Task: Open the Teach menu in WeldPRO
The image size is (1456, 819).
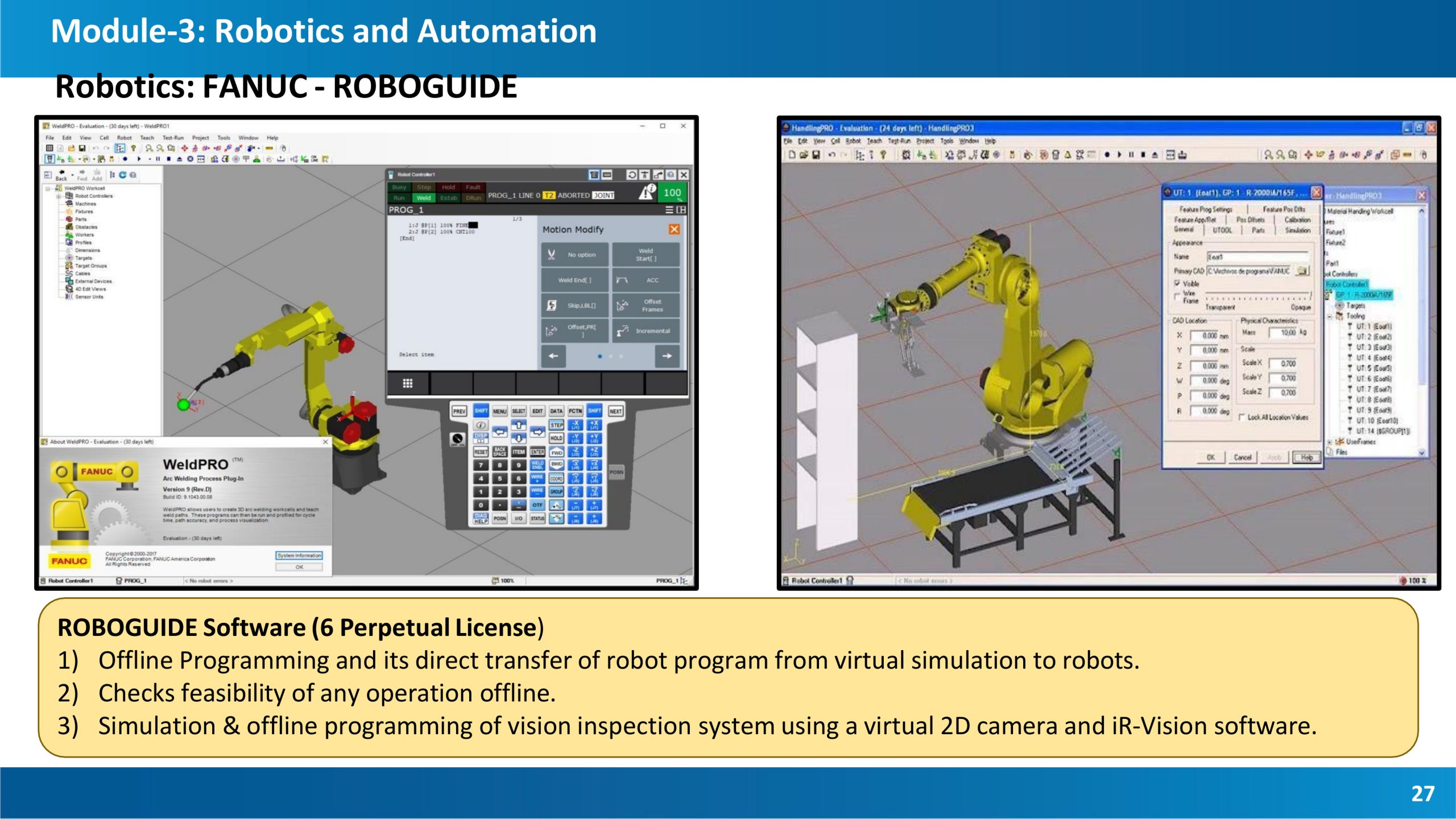Action: click(147, 138)
